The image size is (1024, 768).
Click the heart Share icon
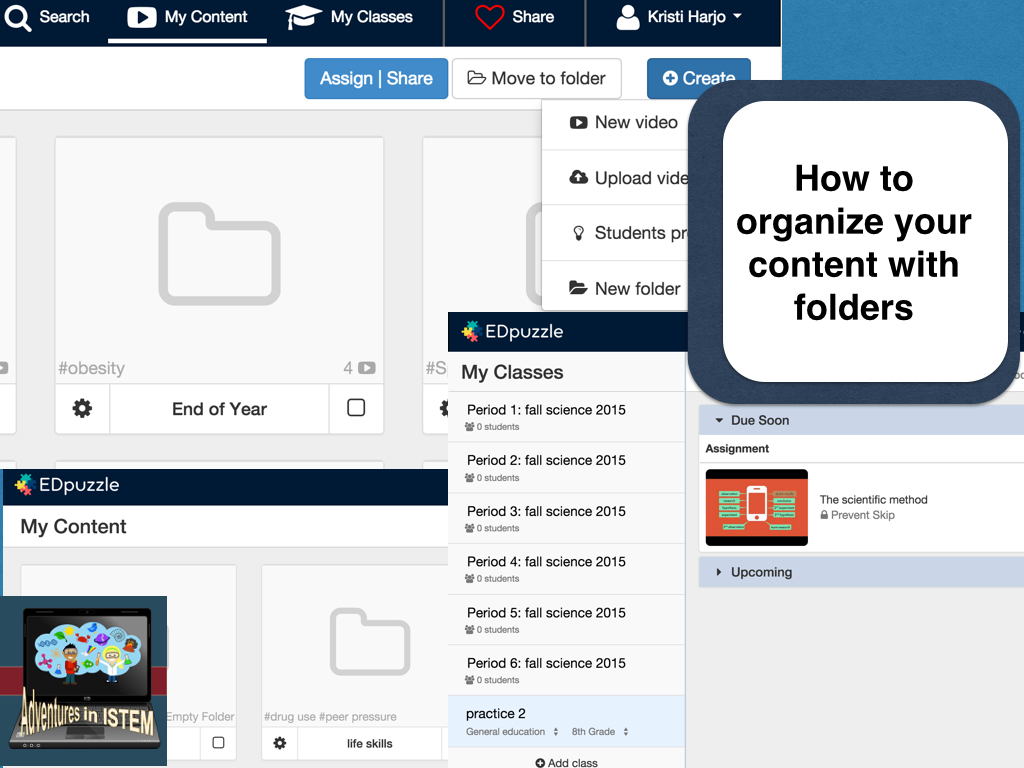(489, 17)
